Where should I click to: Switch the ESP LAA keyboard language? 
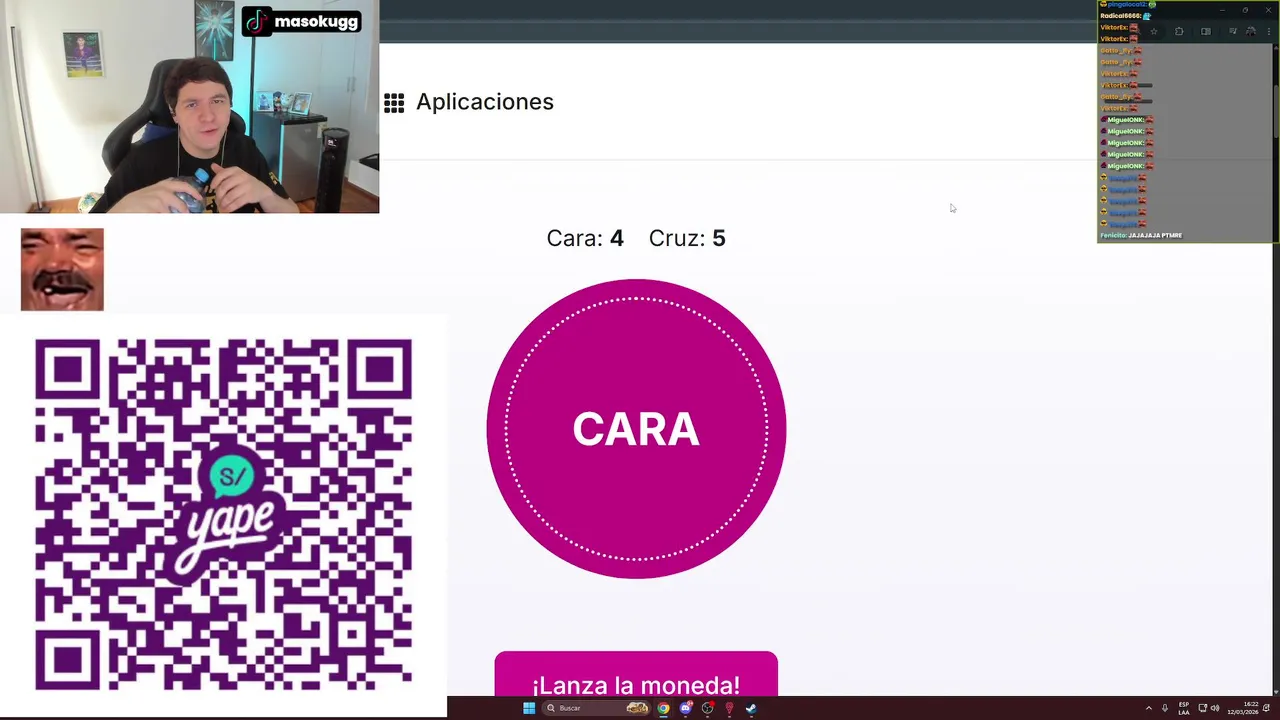click(x=1184, y=708)
